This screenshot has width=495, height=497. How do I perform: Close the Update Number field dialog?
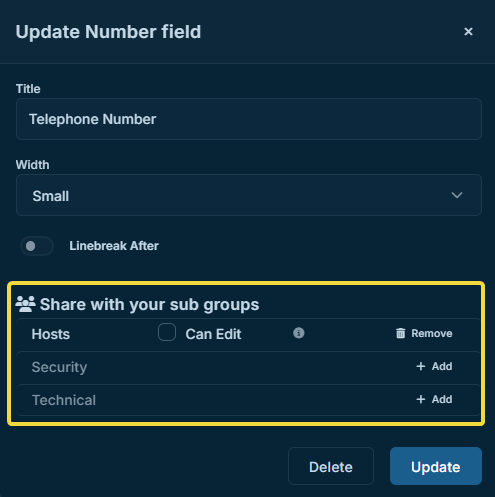(468, 31)
